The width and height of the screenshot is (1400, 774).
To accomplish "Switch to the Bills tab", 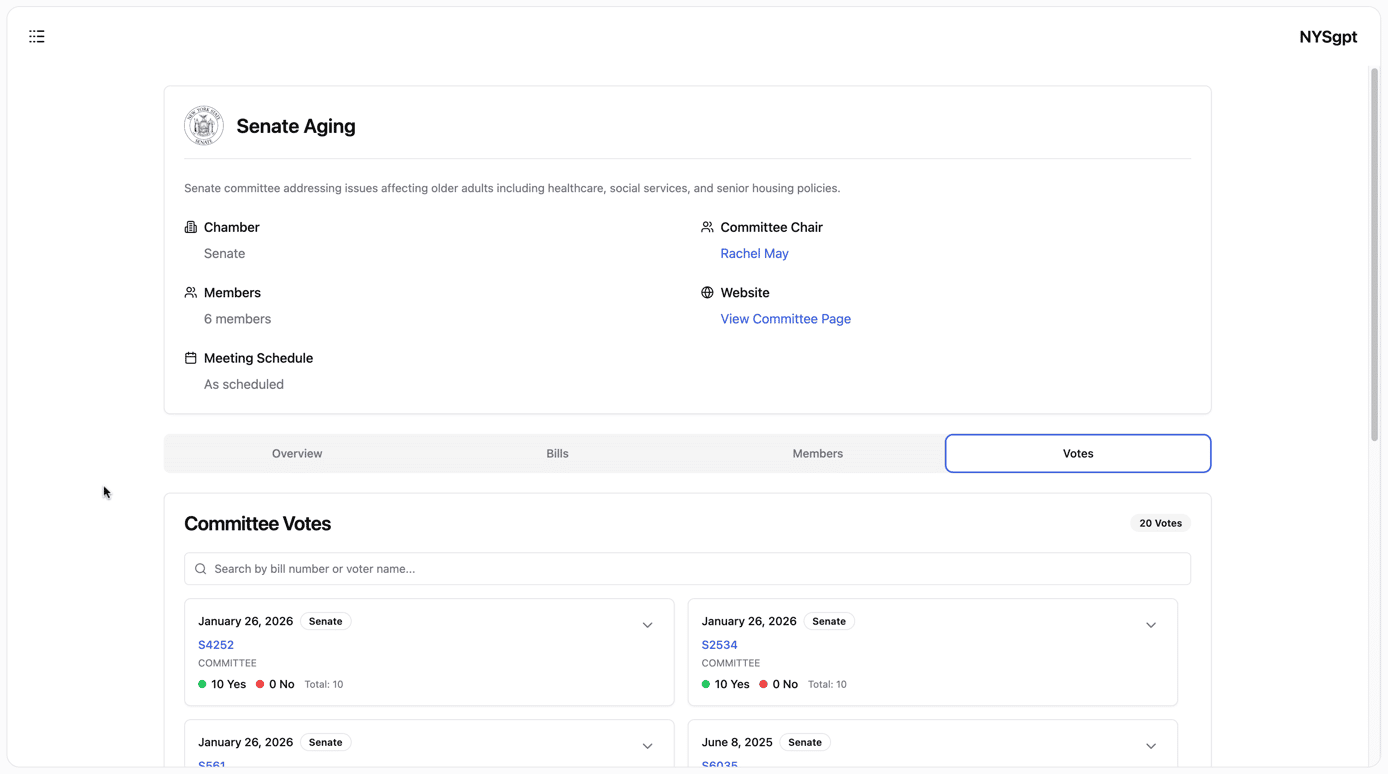I will [x=557, y=454].
